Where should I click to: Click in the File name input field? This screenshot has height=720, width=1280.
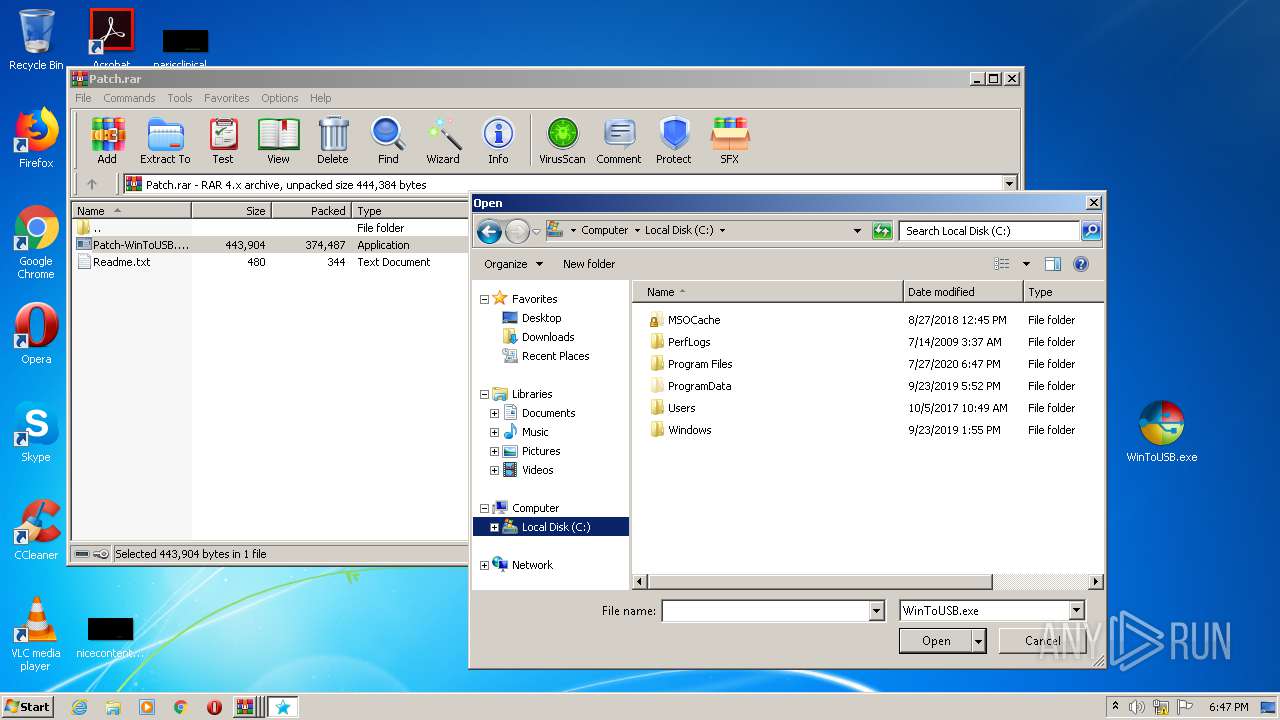point(766,611)
